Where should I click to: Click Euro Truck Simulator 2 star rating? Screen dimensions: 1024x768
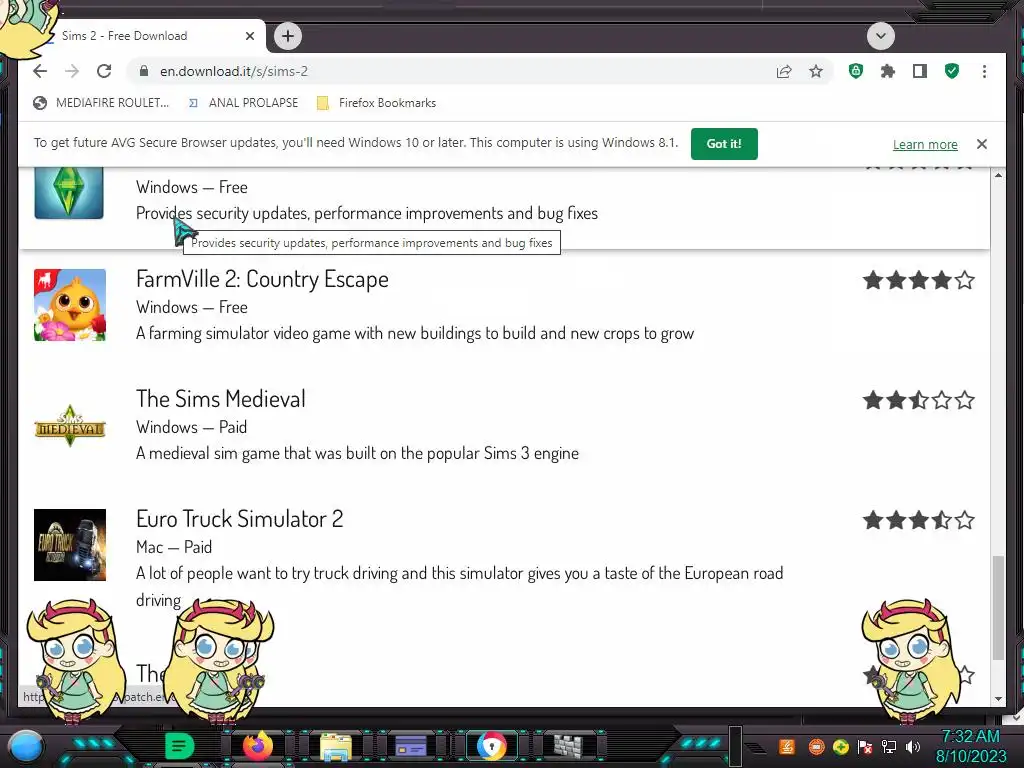click(918, 520)
